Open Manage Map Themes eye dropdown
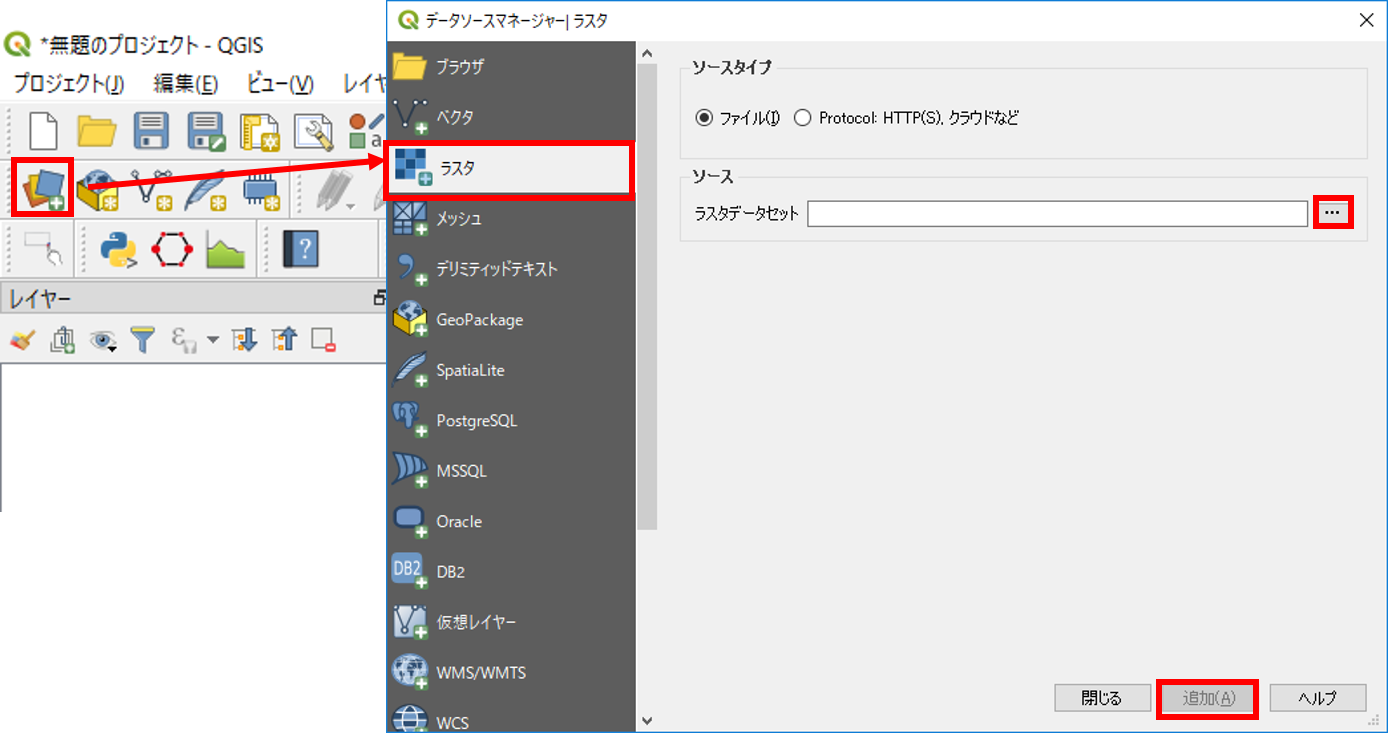This screenshot has width=1388, height=733. click(x=103, y=341)
